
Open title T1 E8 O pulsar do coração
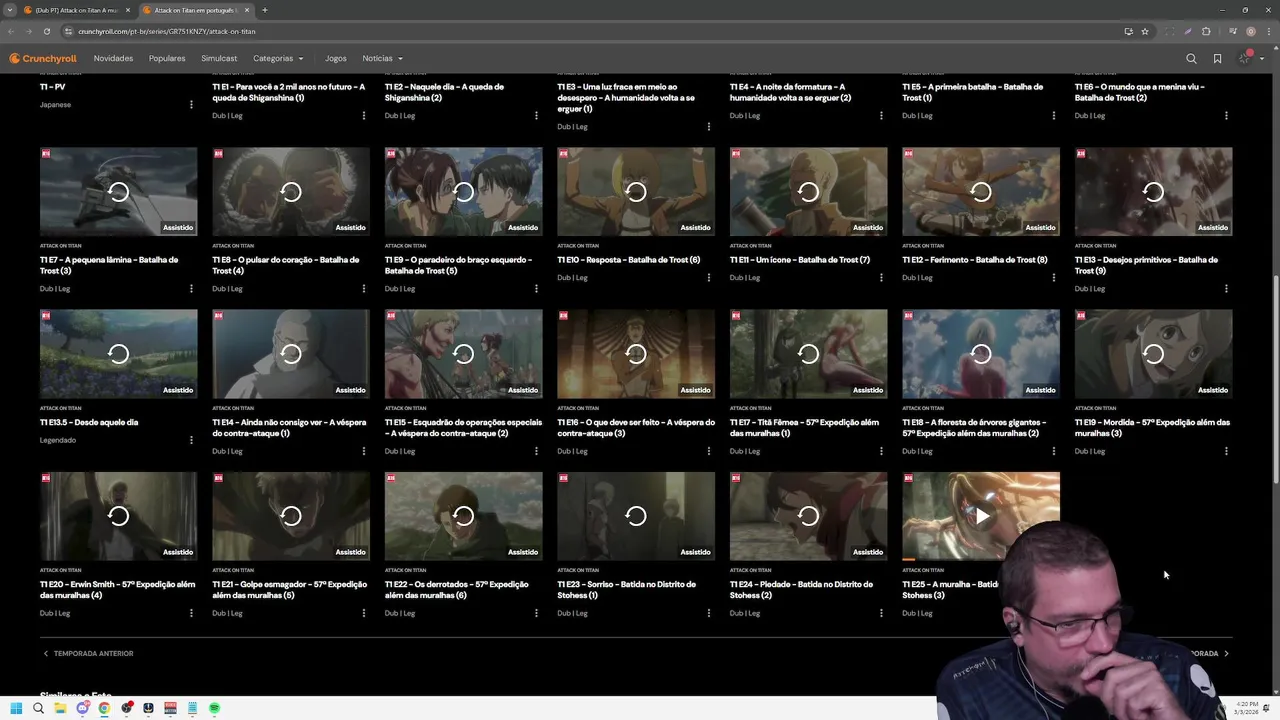286,265
